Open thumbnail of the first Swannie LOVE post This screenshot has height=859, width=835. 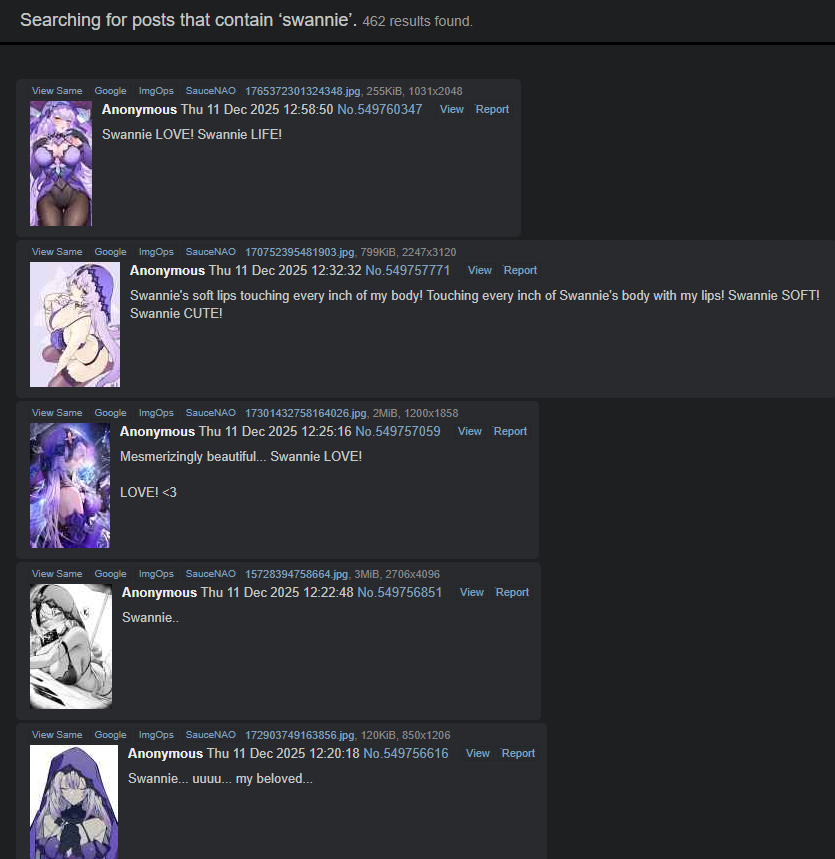(61, 163)
